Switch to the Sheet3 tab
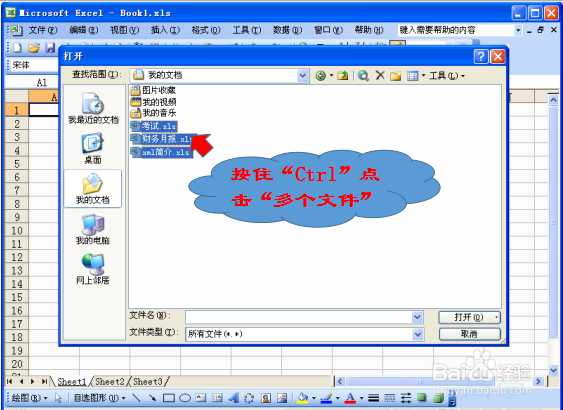Viewport: 563px width, 410px height. (x=148, y=381)
